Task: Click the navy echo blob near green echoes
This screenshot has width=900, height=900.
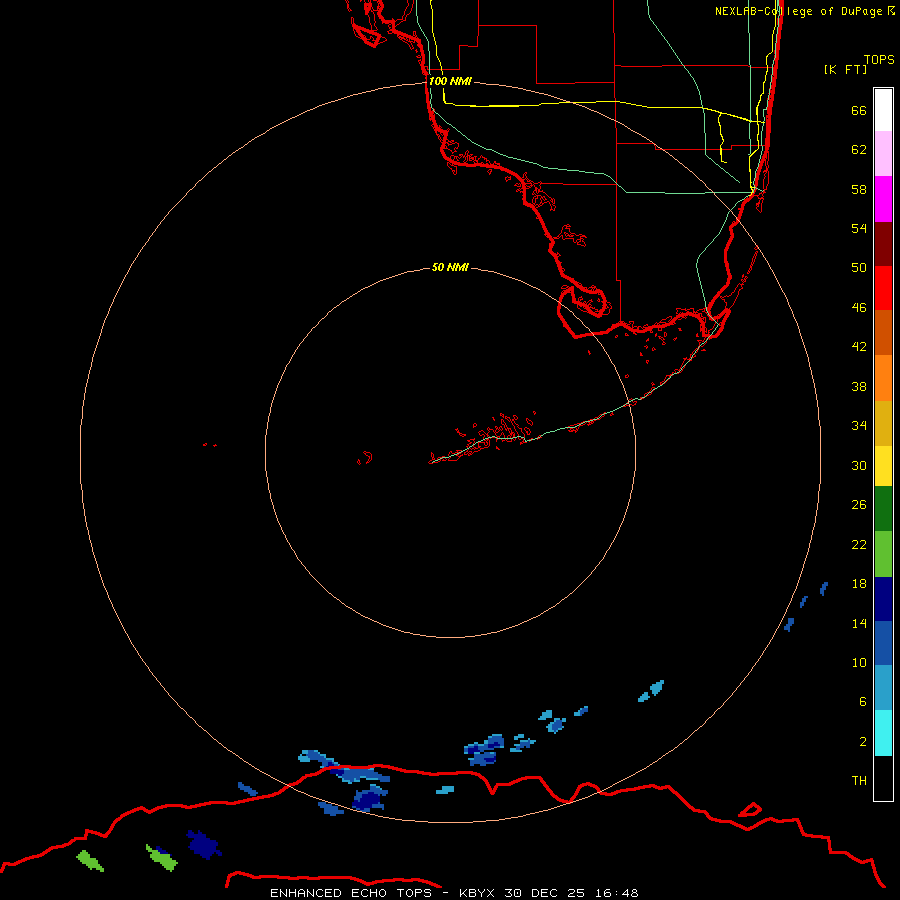Action: tap(204, 844)
